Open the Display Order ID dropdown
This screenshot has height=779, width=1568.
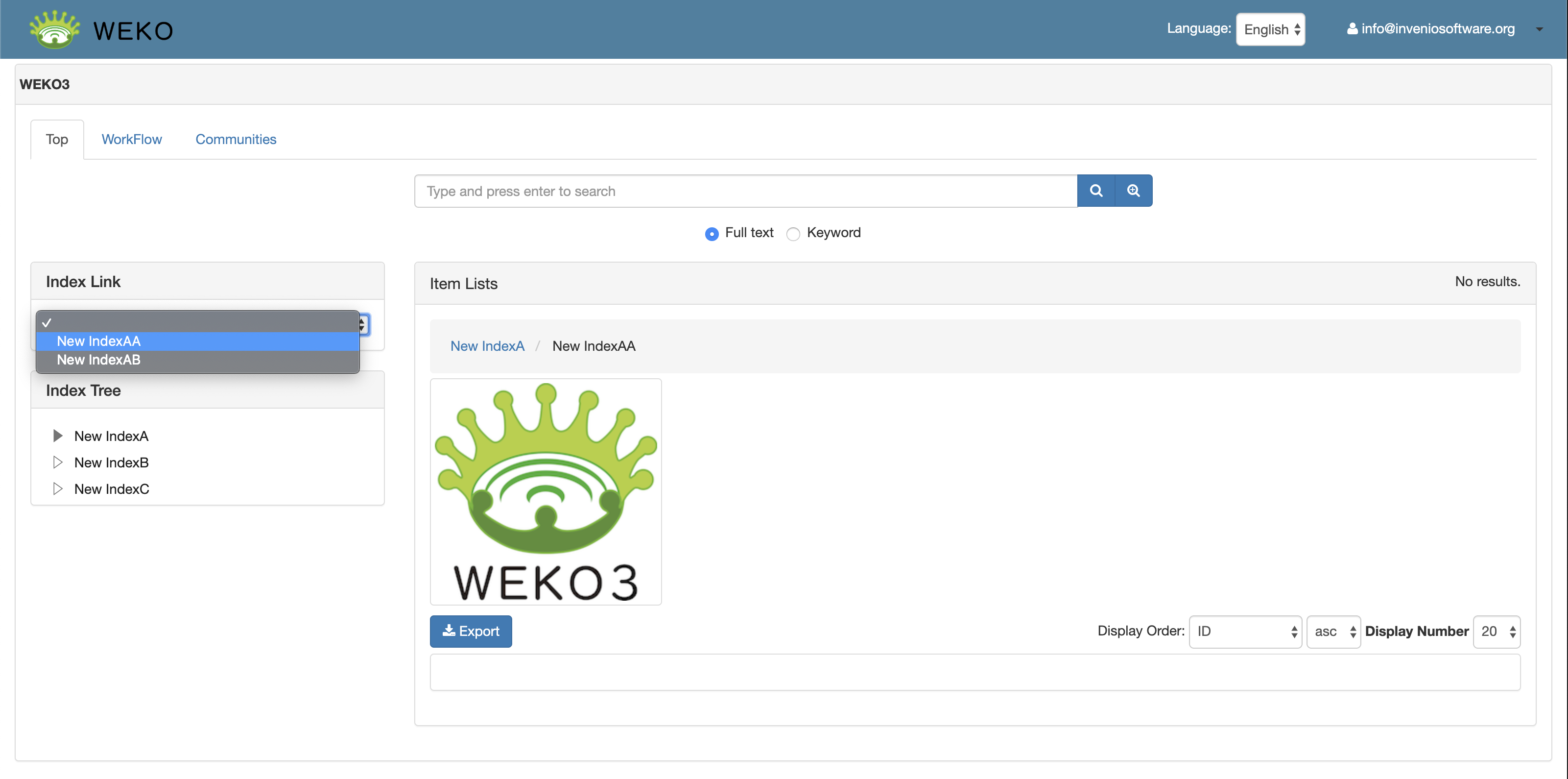click(1245, 631)
